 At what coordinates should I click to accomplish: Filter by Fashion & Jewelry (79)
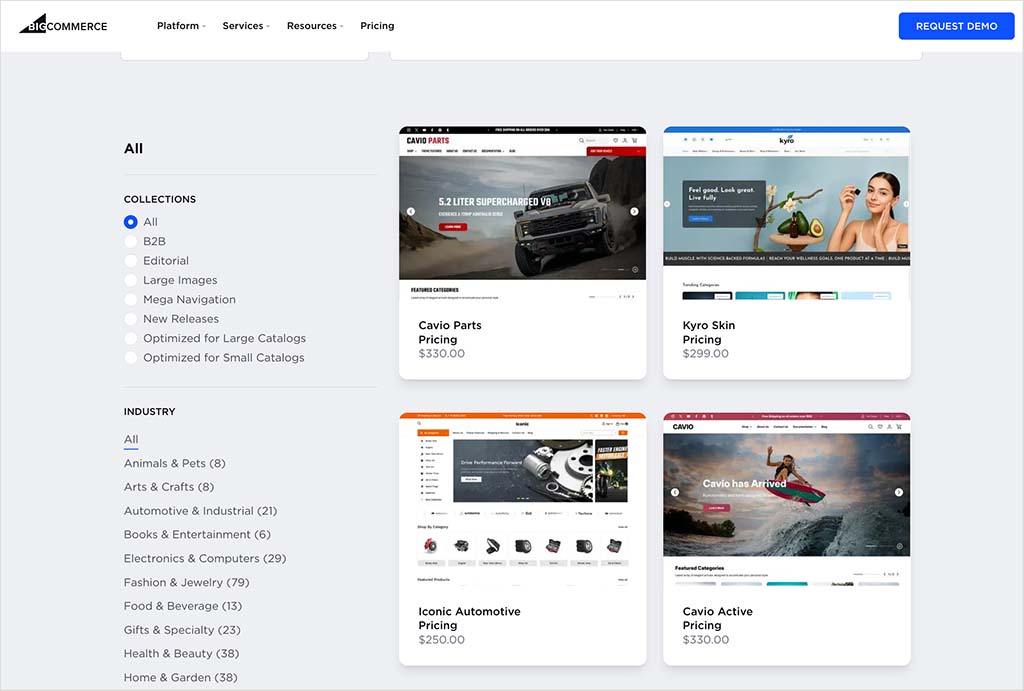click(x=187, y=582)
